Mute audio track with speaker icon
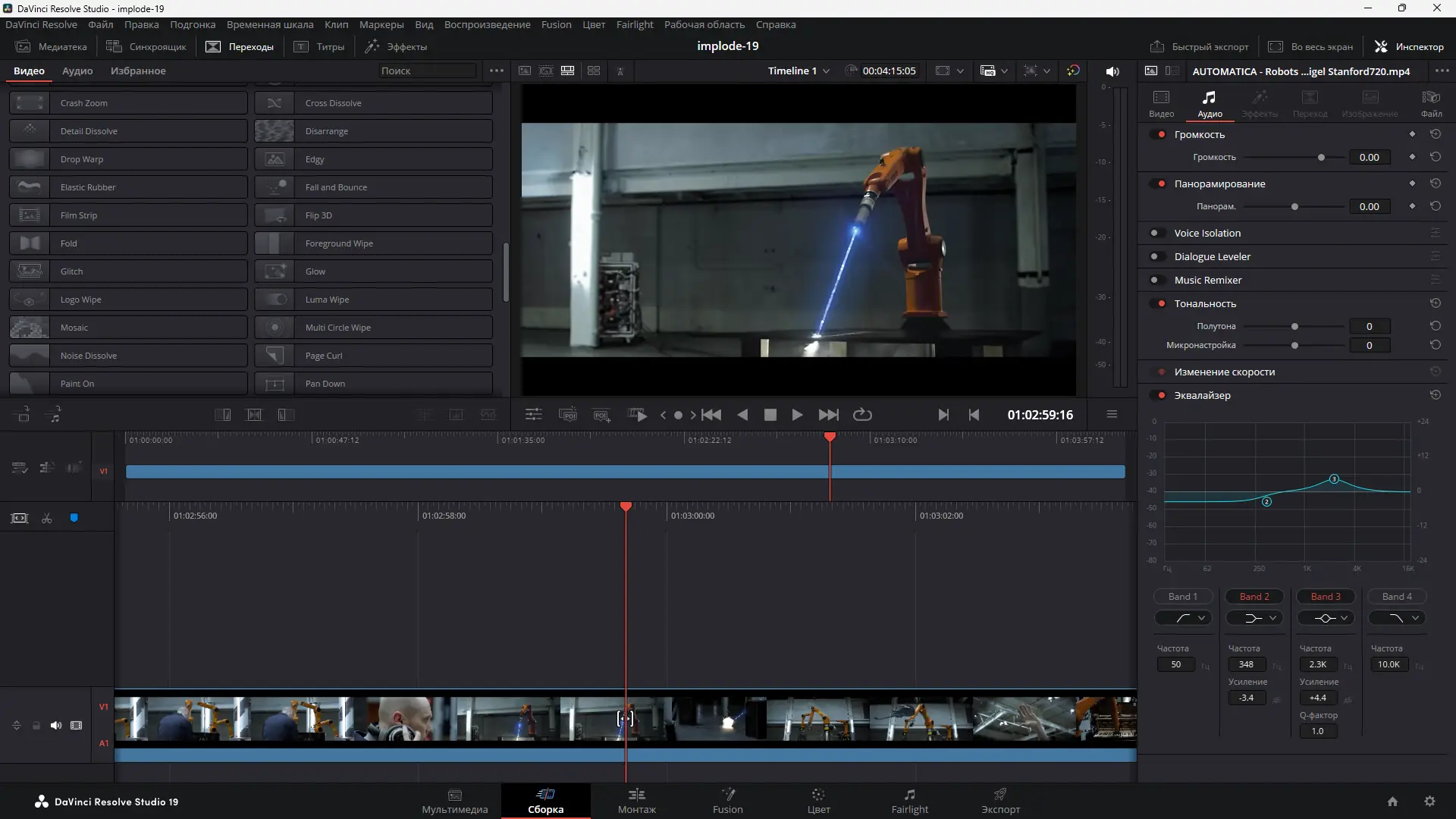The image size is (1456, 819). (56, 726)
